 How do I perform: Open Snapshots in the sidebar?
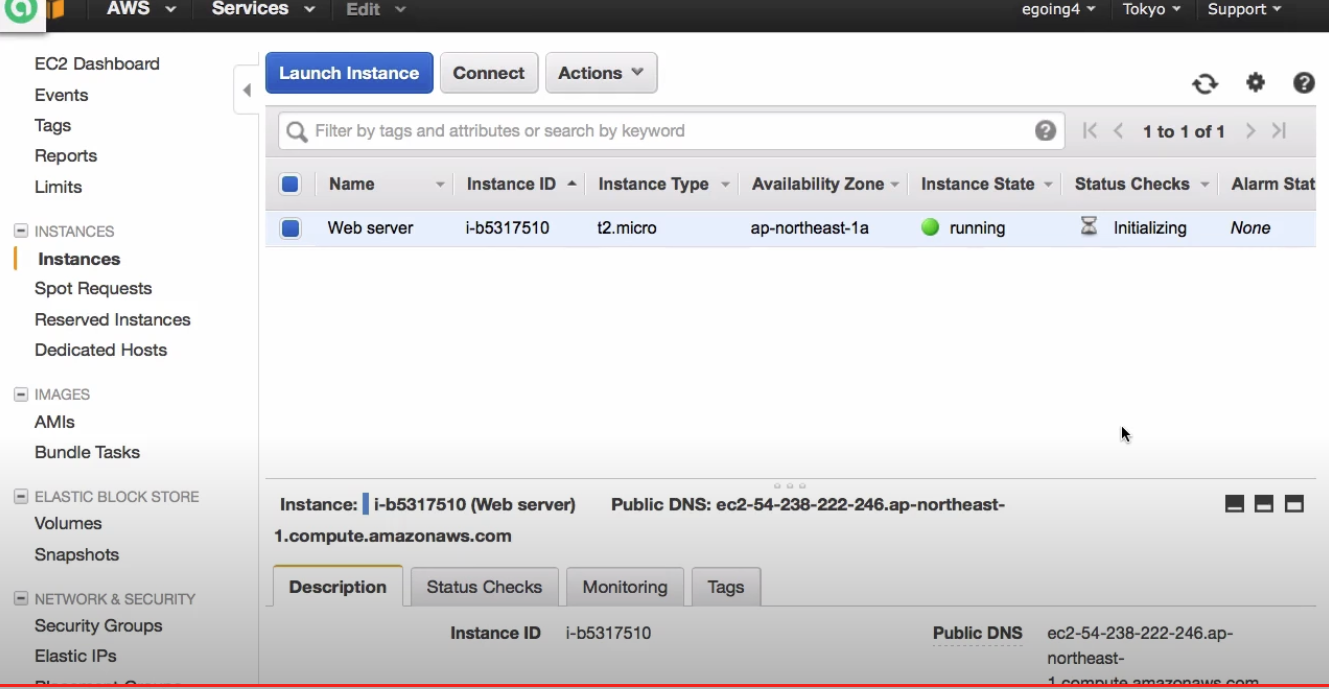(77, 555)
